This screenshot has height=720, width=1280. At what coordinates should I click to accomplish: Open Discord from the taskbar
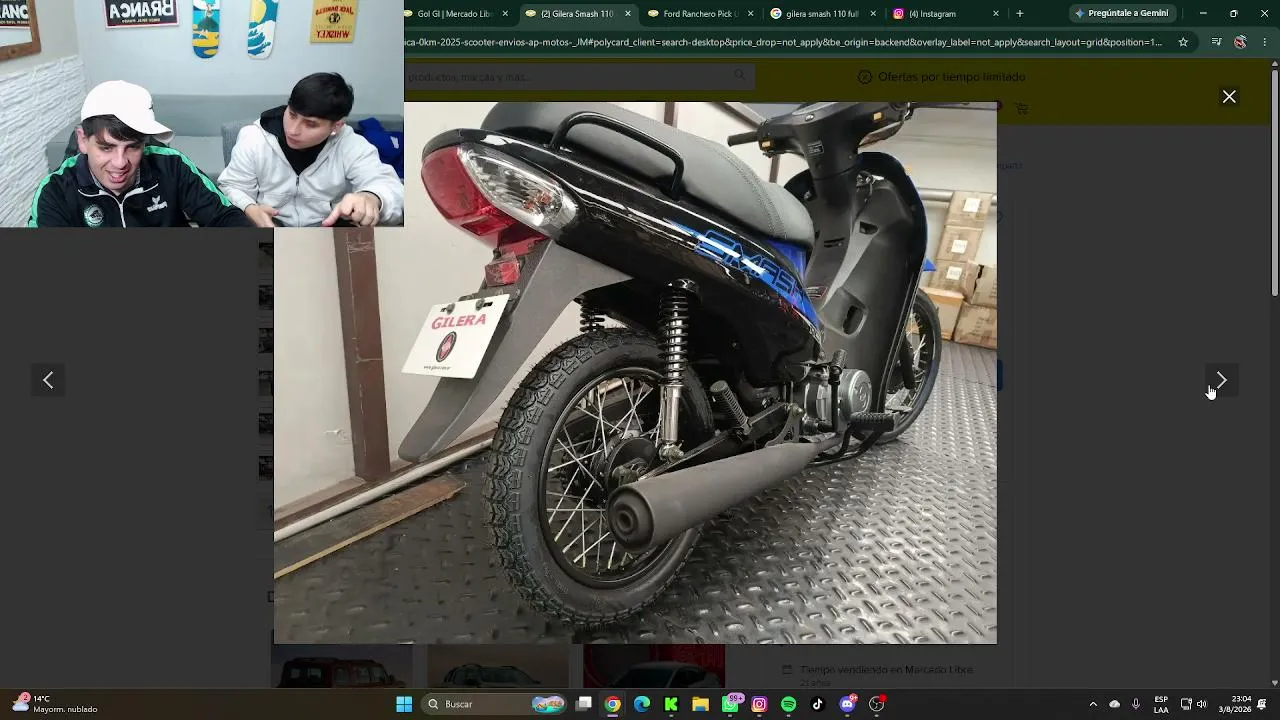coord(847,704)
